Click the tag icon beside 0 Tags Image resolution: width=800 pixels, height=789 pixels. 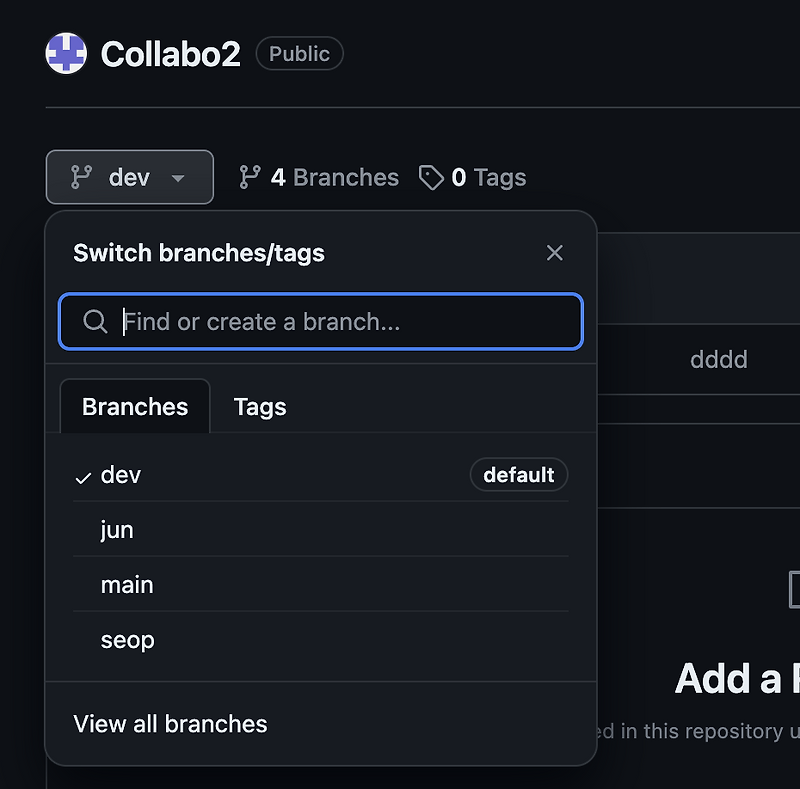(x=431, y=178)
